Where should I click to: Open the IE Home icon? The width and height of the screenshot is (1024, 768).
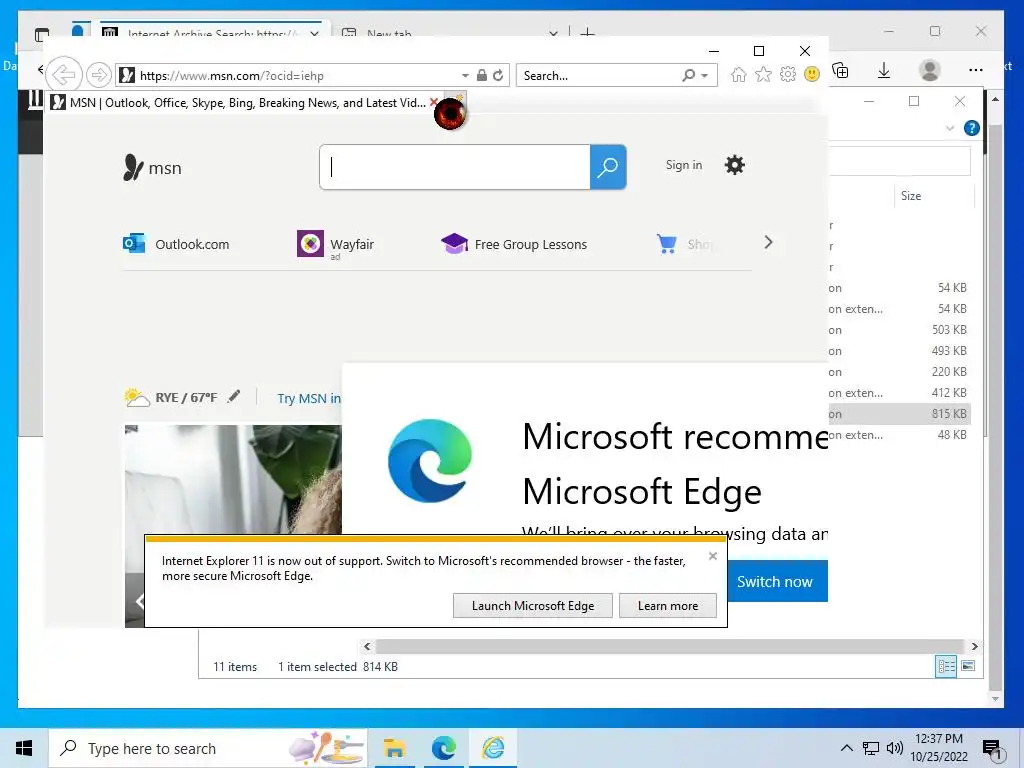tap(738, 74)
